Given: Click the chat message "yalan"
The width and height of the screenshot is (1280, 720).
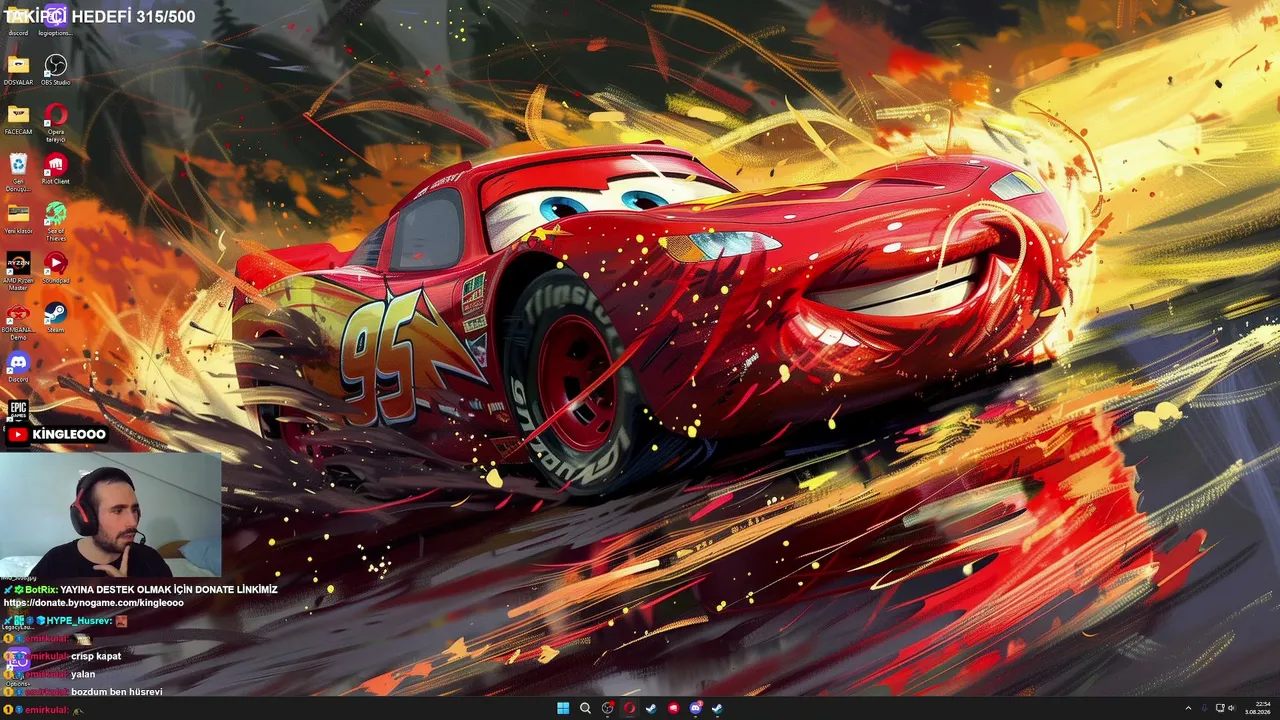Looking at the screenshot, I should coord(83,674).
